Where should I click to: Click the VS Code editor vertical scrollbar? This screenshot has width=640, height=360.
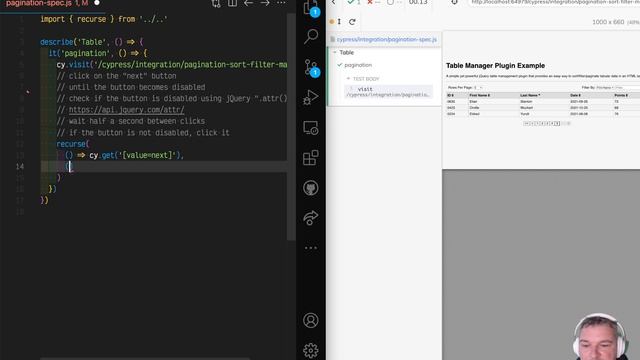pyautogui.click(x=291, y=127)
